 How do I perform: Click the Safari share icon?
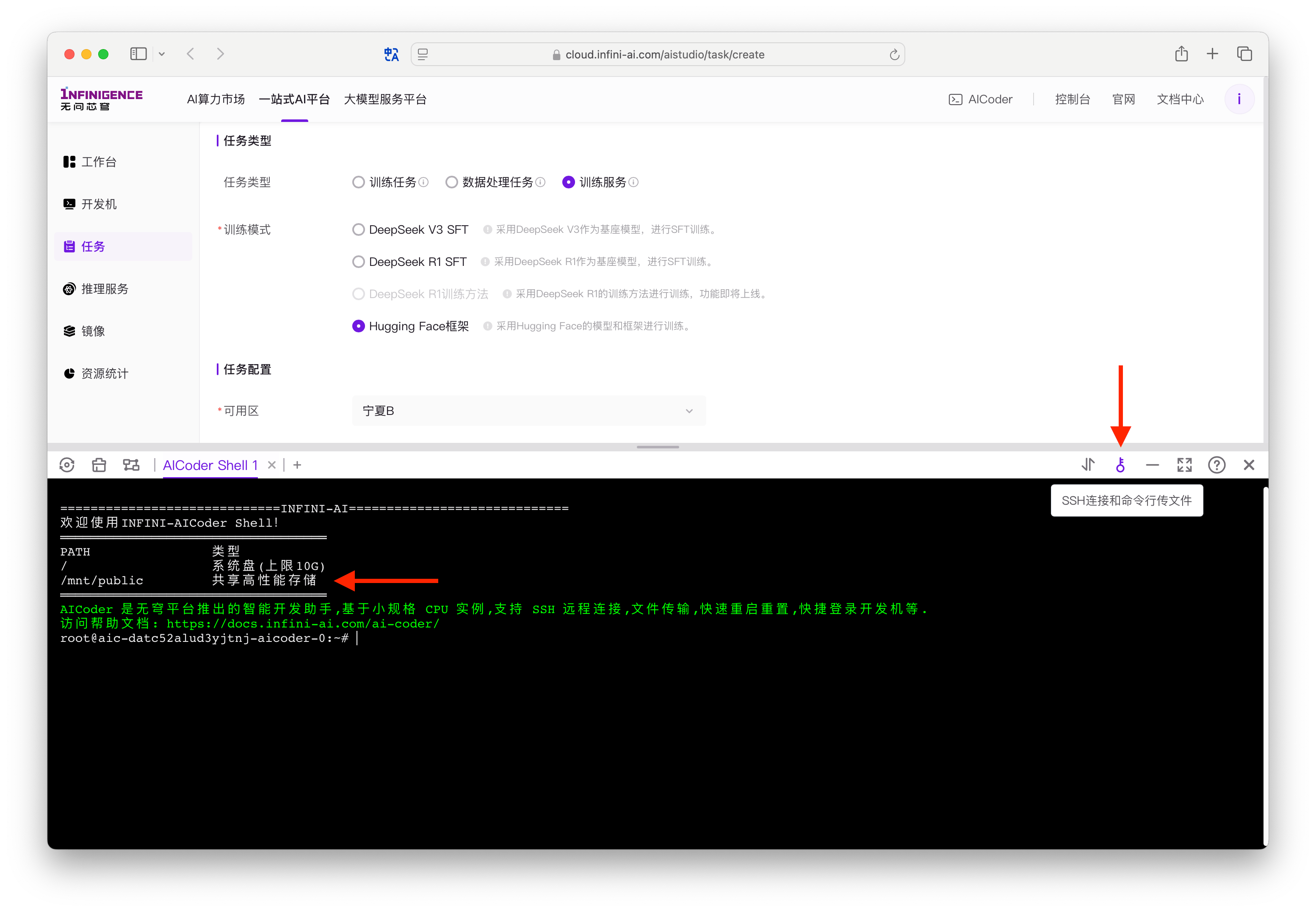click(x=1182, y=54)
